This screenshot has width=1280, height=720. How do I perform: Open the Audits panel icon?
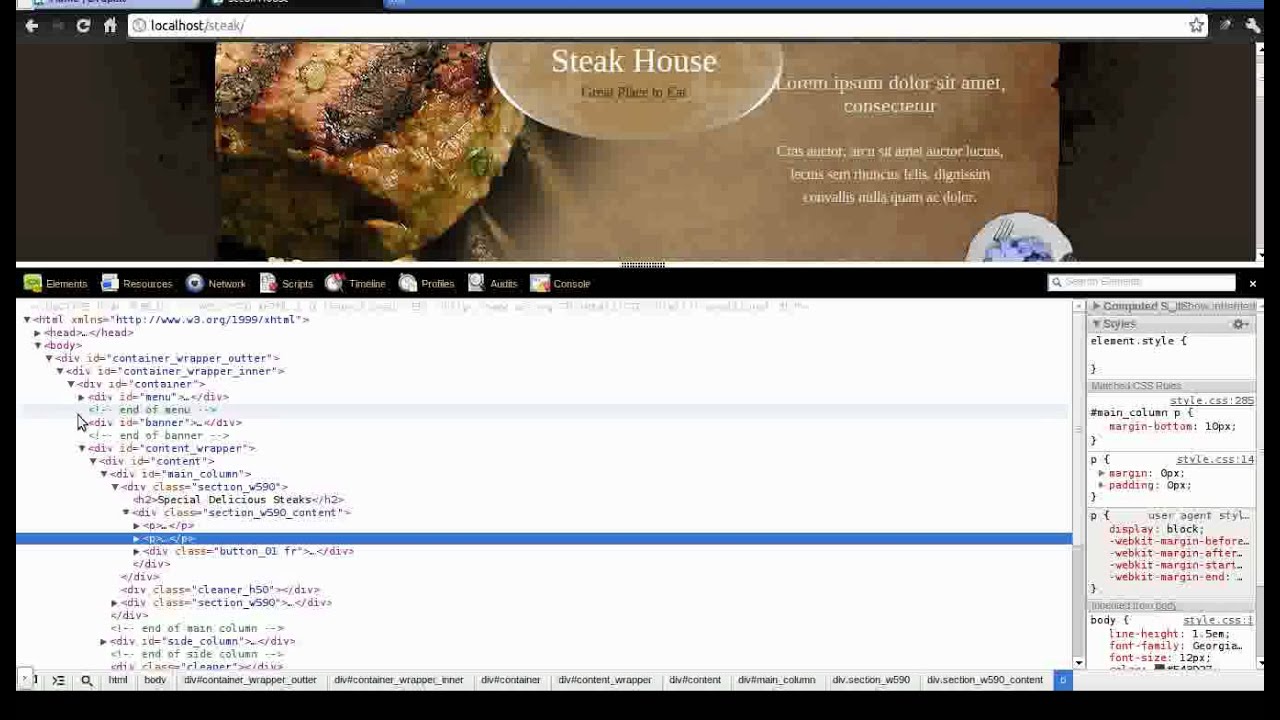point(476,283)
